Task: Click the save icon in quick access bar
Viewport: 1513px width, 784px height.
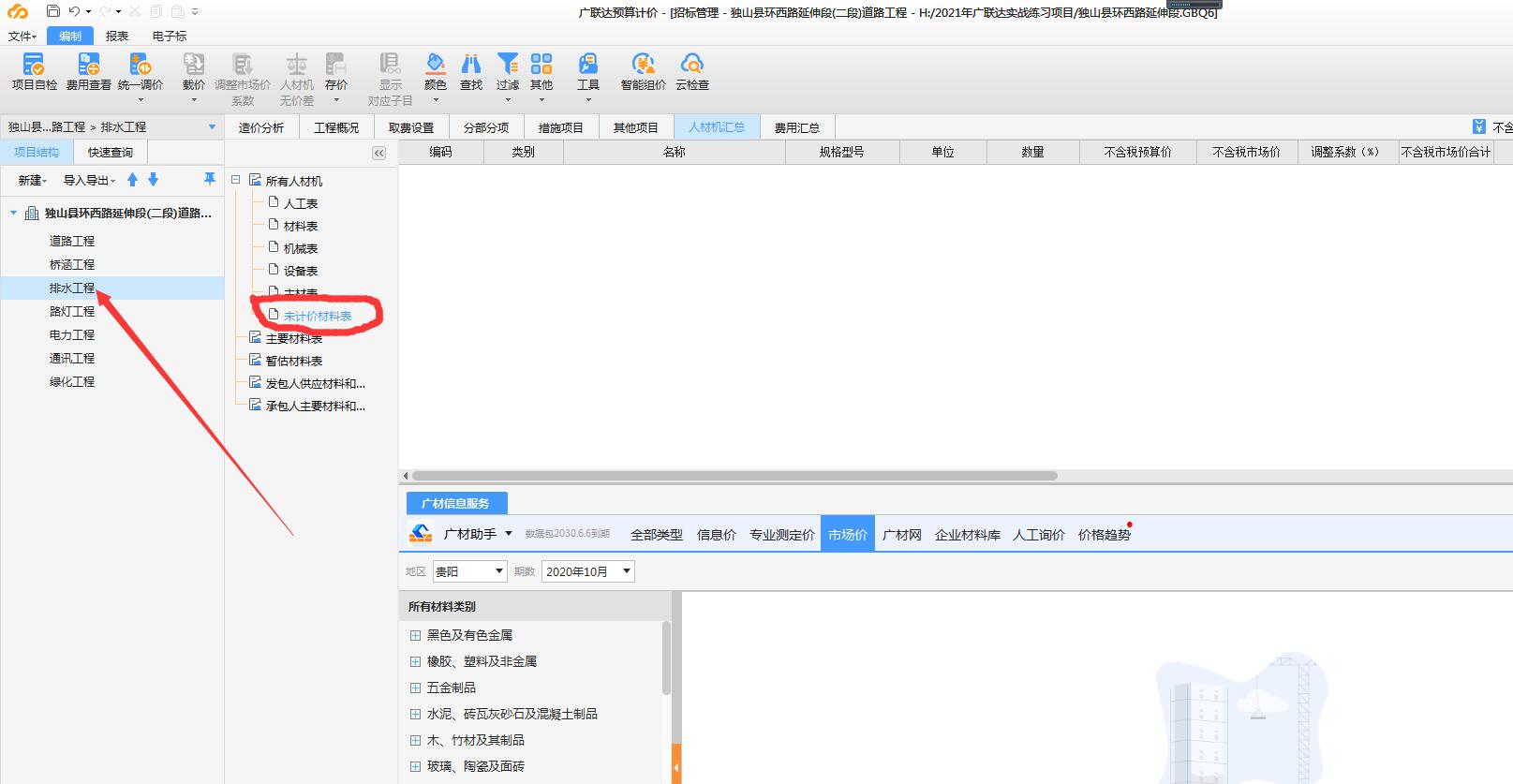Action: tap(52, 11)
